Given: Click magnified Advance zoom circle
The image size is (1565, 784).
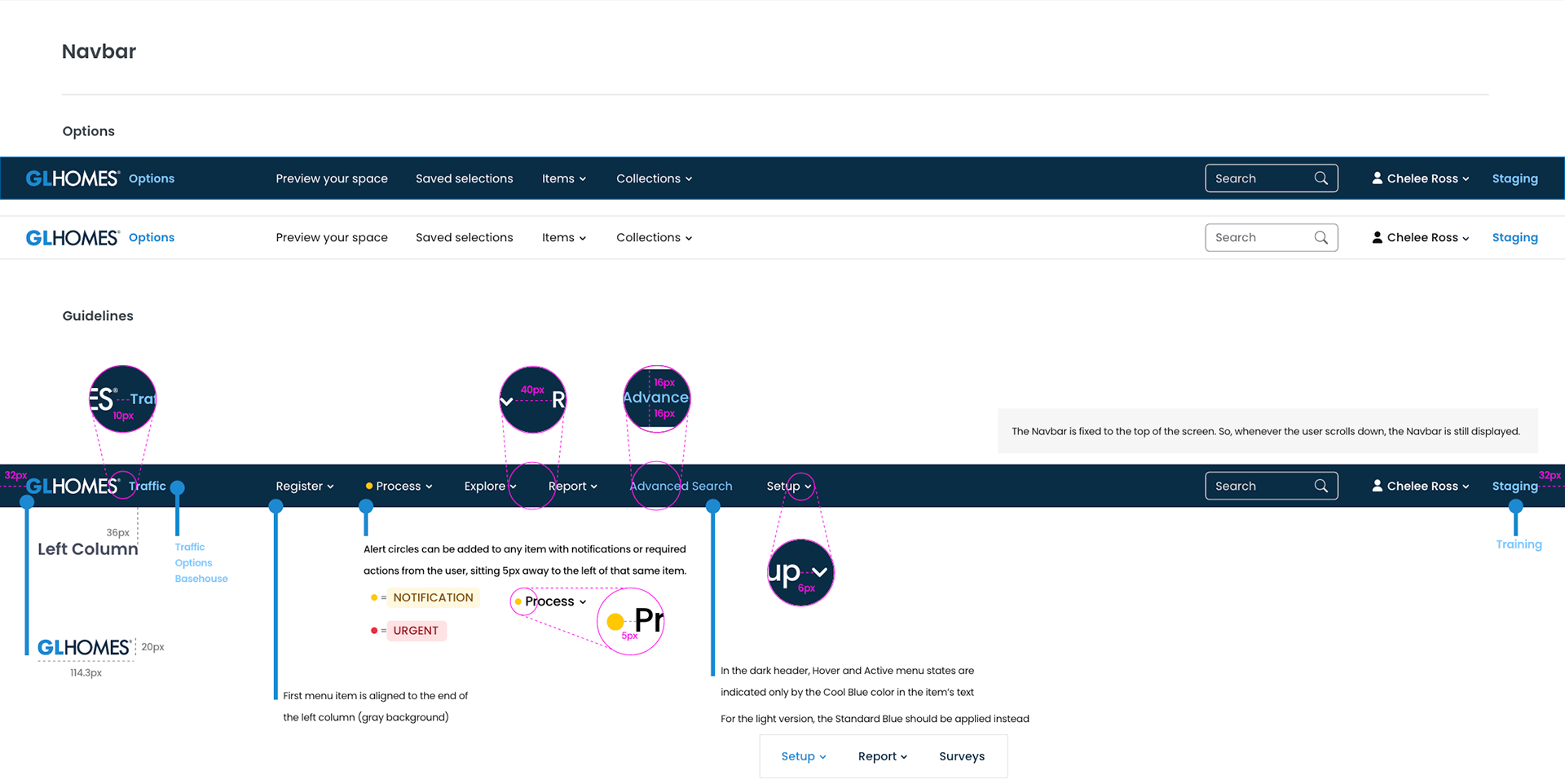Looking at the screenshot, I should click(657, 399).
